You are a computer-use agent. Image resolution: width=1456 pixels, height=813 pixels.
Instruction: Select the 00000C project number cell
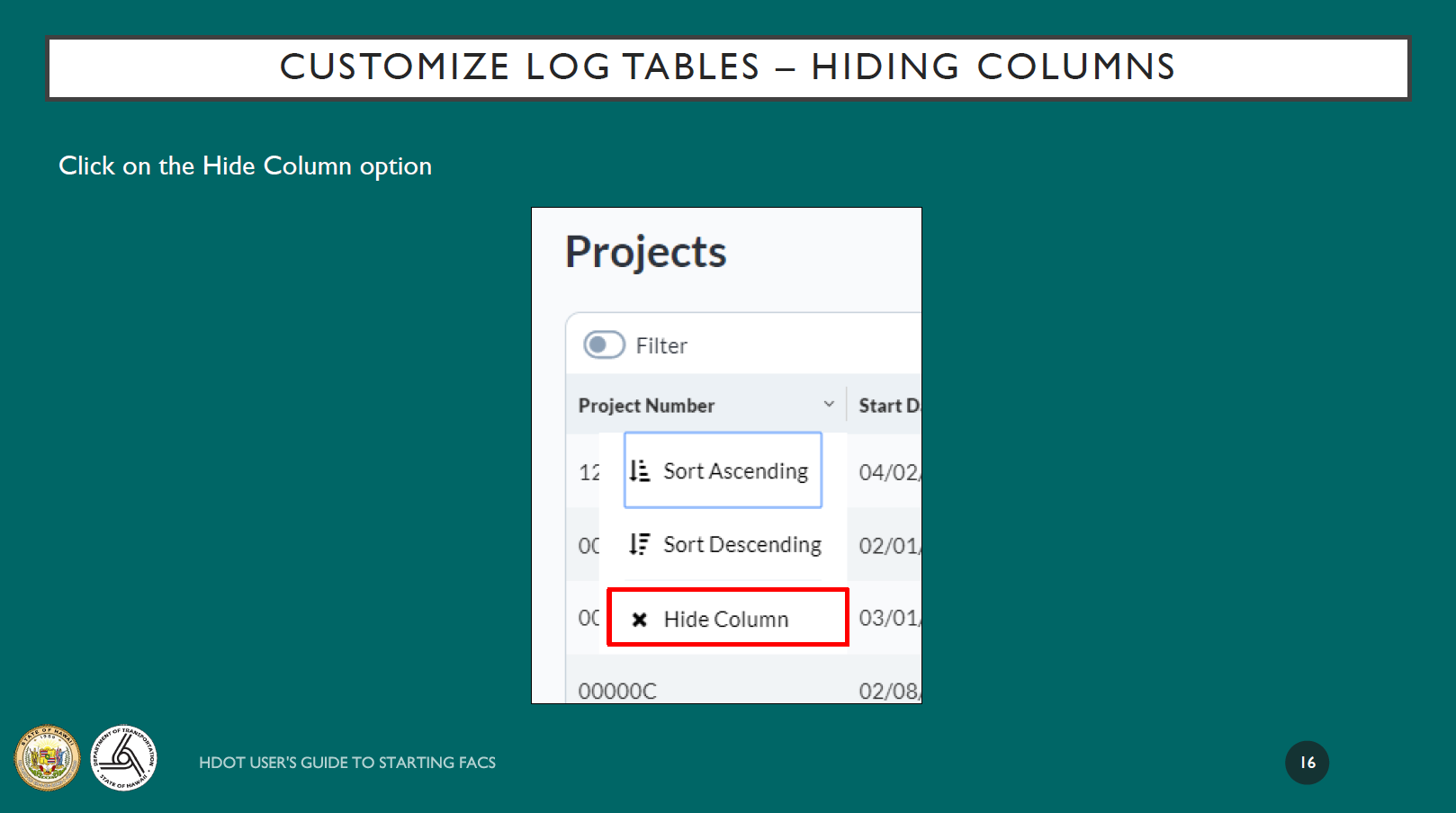[617, 691]
